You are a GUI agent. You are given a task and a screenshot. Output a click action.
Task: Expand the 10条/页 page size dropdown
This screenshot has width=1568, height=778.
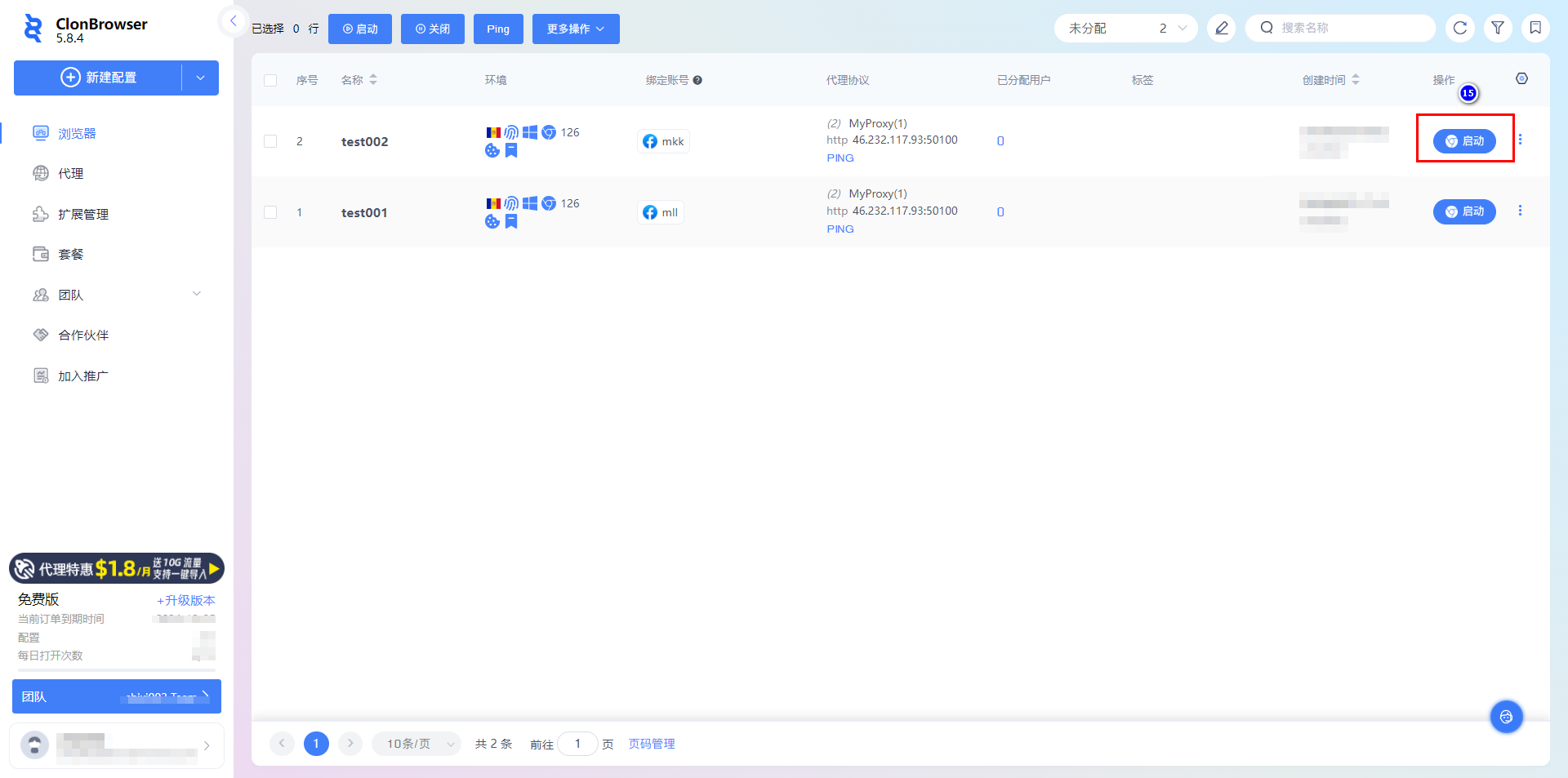tap(416, 744)
